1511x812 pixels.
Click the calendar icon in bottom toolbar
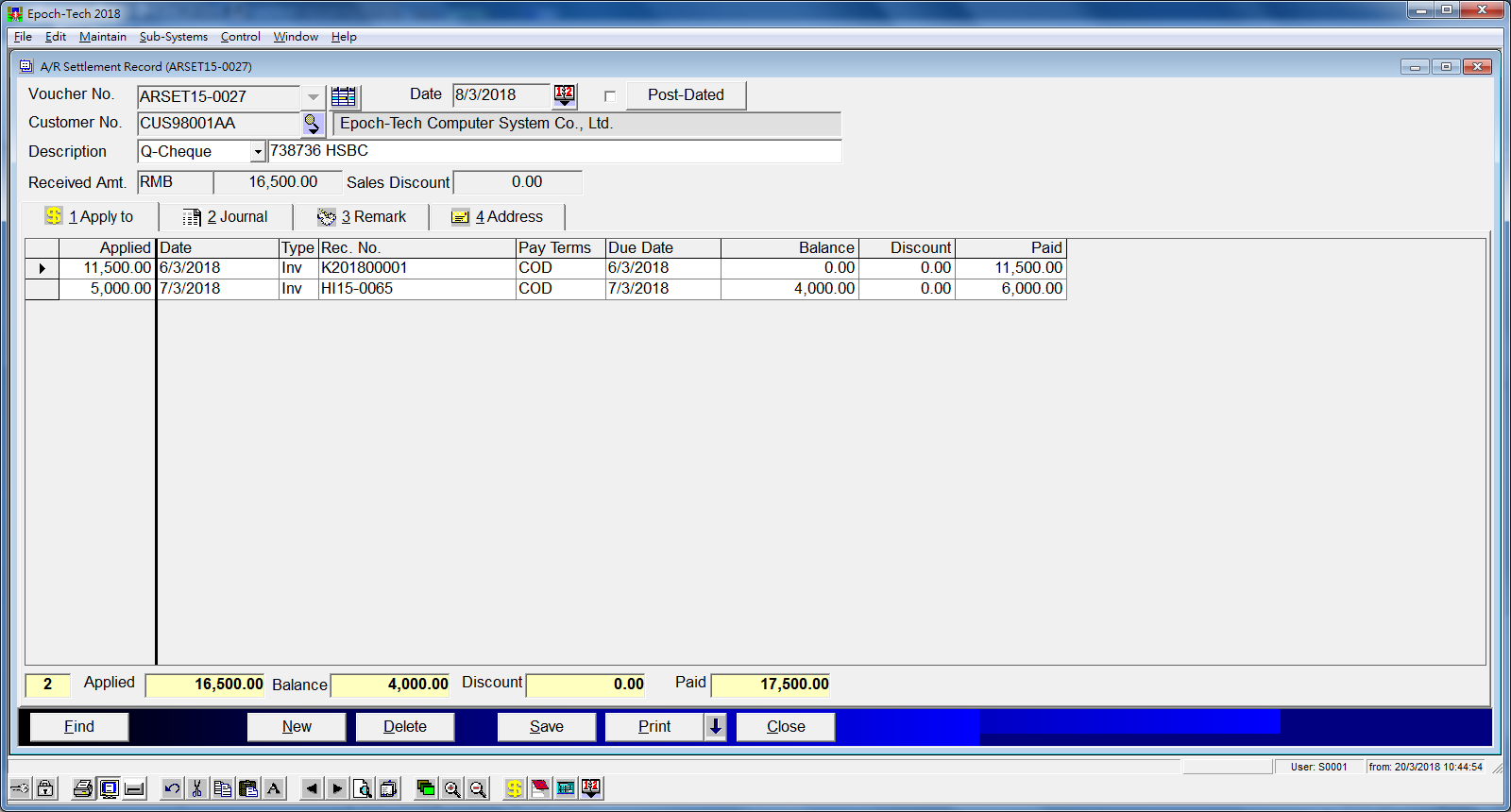(591, 788)
